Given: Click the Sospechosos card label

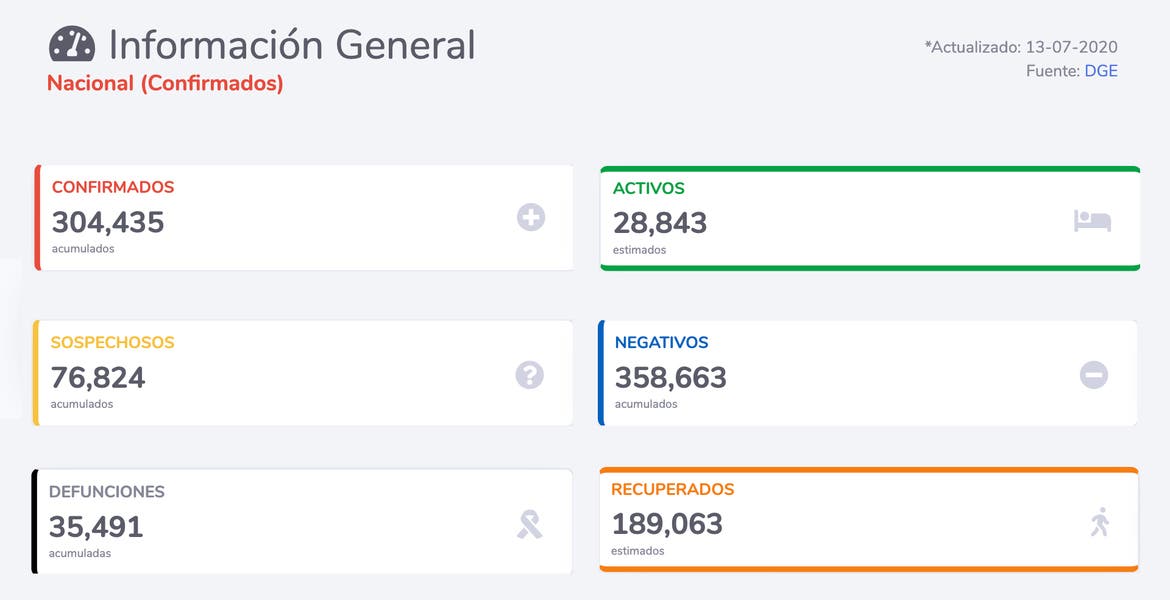Looking at the screenshot, I should pos(112,342).
